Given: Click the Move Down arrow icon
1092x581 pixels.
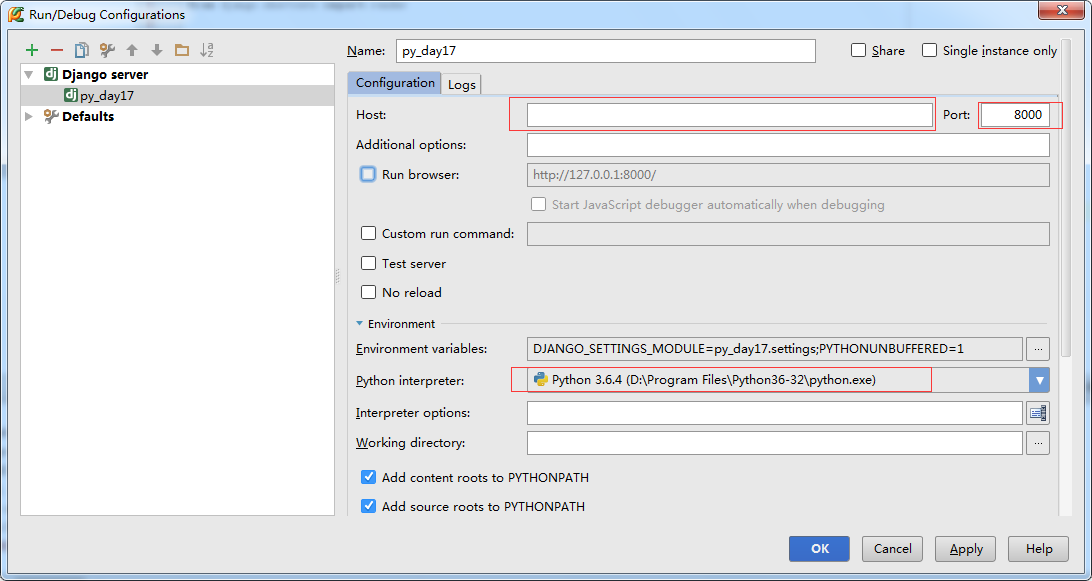Looking at the screenshot, I should coord(157,50).
